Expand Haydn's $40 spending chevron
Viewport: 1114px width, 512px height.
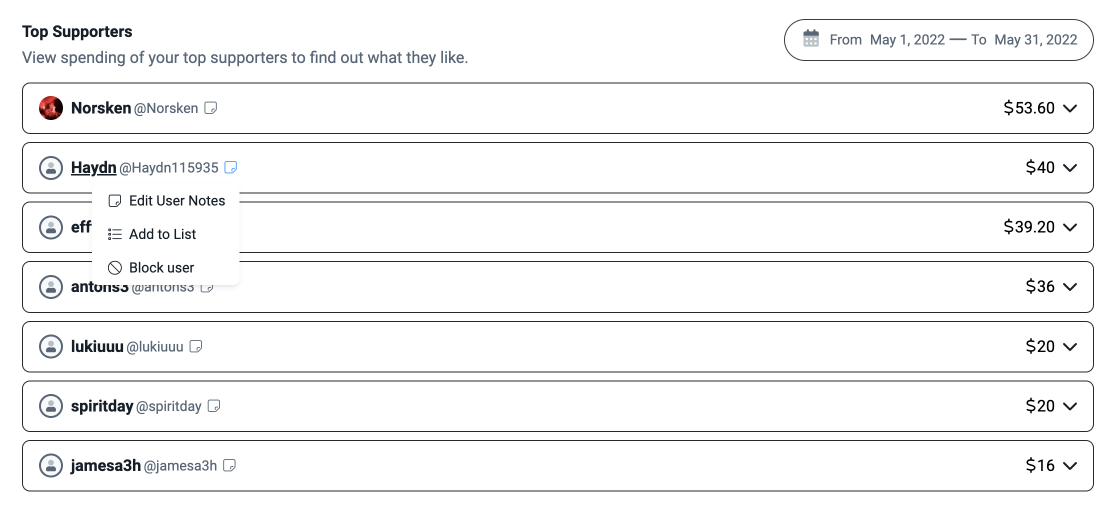pos(1070,168)
